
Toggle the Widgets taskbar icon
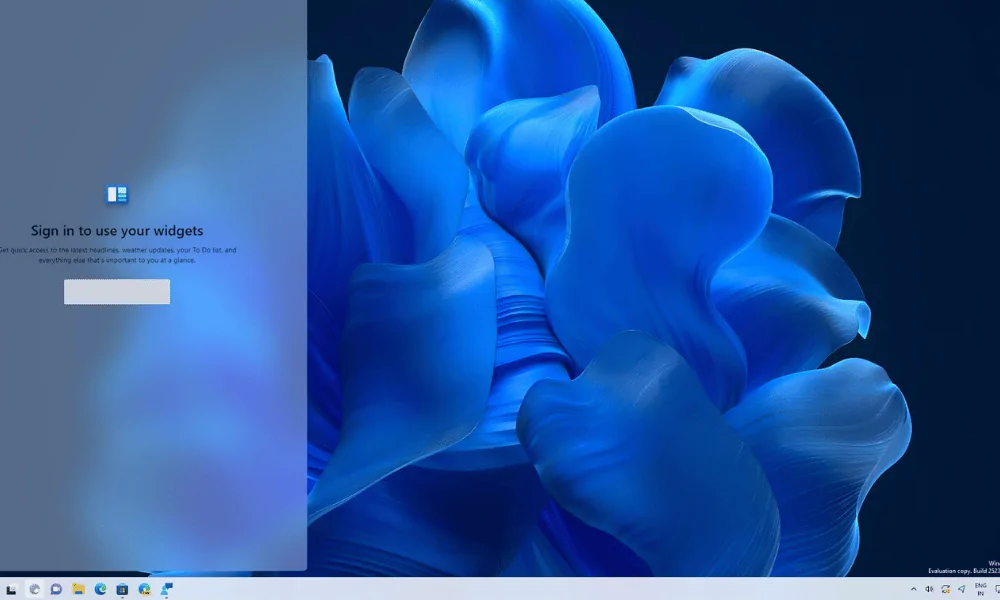coord(34,589)
